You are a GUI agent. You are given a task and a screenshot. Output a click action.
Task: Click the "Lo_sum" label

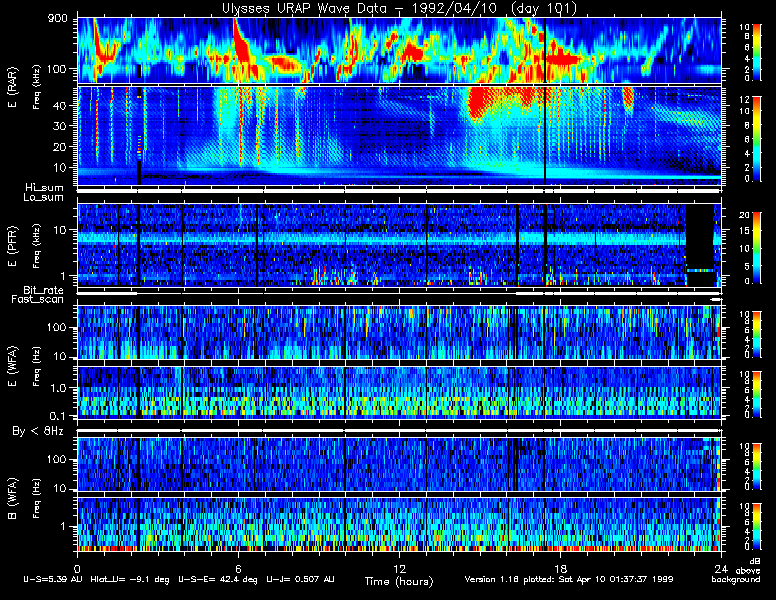click(44, 197)
